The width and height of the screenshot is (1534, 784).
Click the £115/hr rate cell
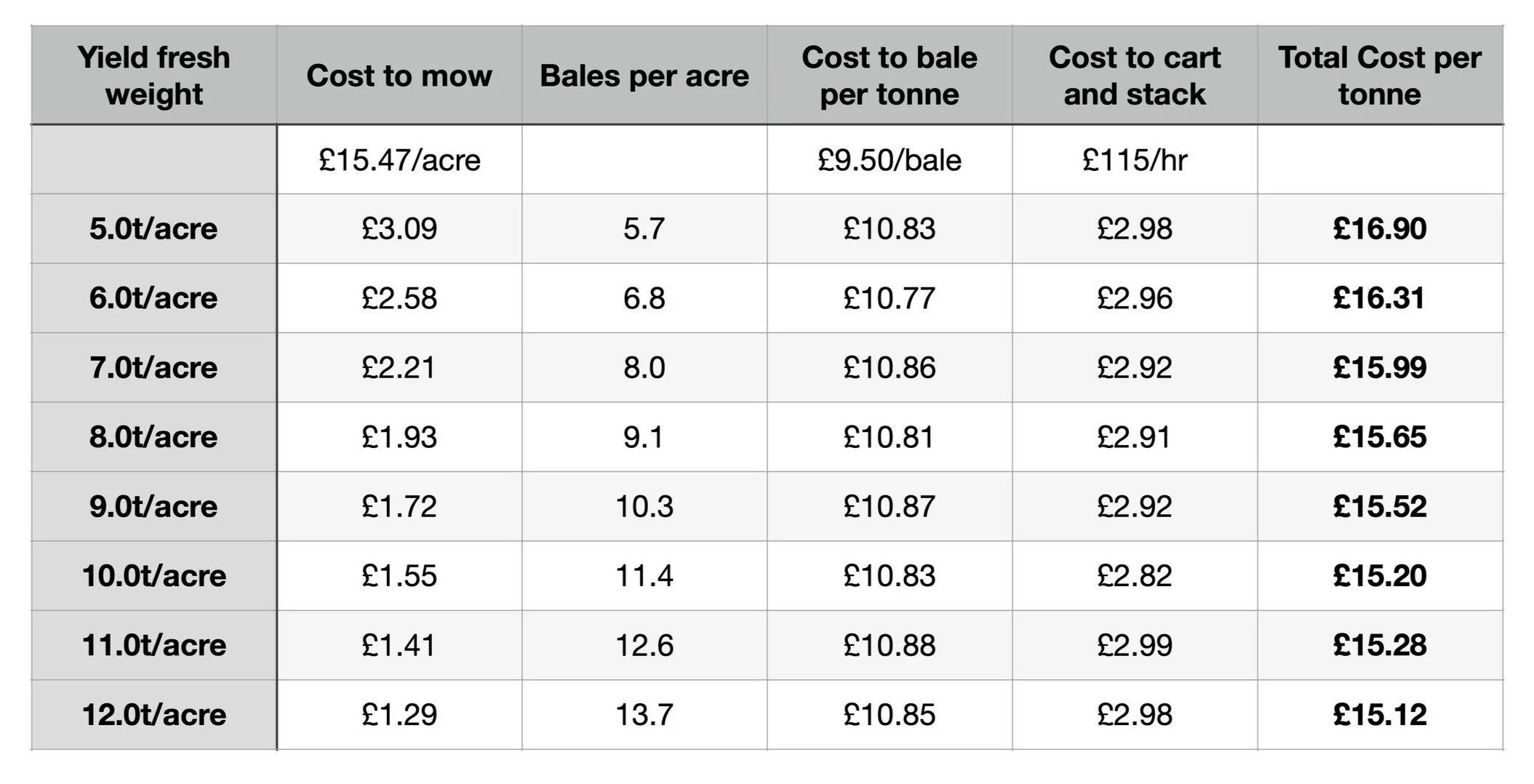tap(1134, 160)
